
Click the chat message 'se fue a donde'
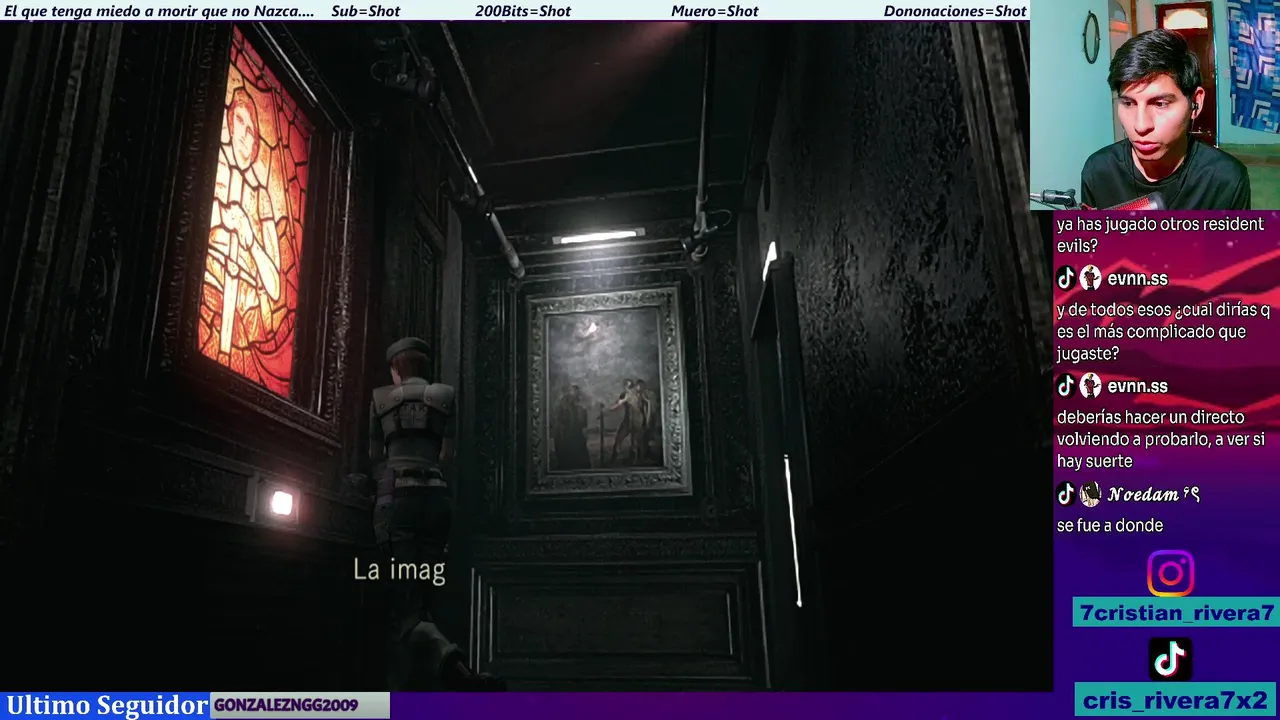[x=1110, y=525]
